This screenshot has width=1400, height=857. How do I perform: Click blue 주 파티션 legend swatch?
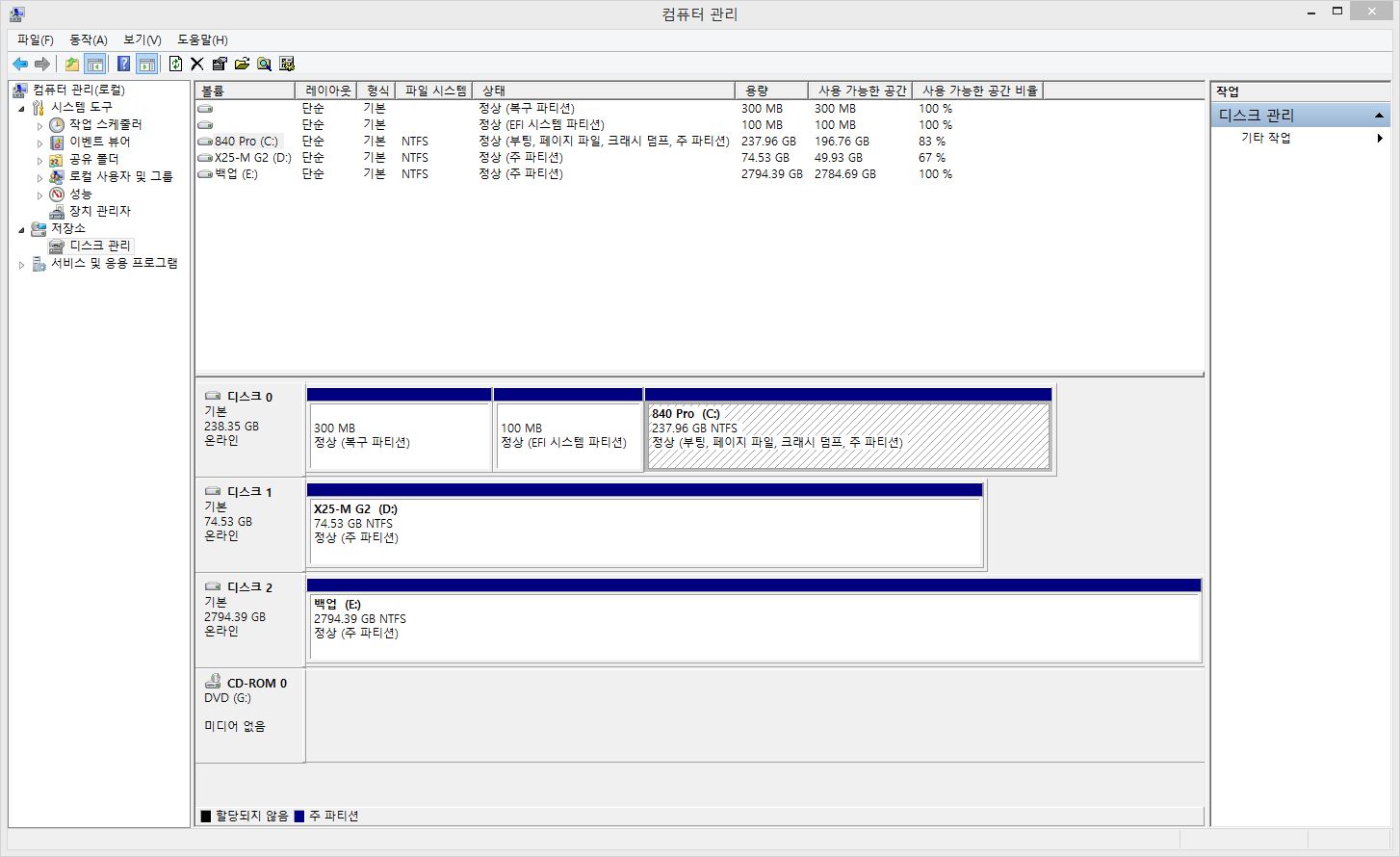pyautogui.click(x=298, y=817)
